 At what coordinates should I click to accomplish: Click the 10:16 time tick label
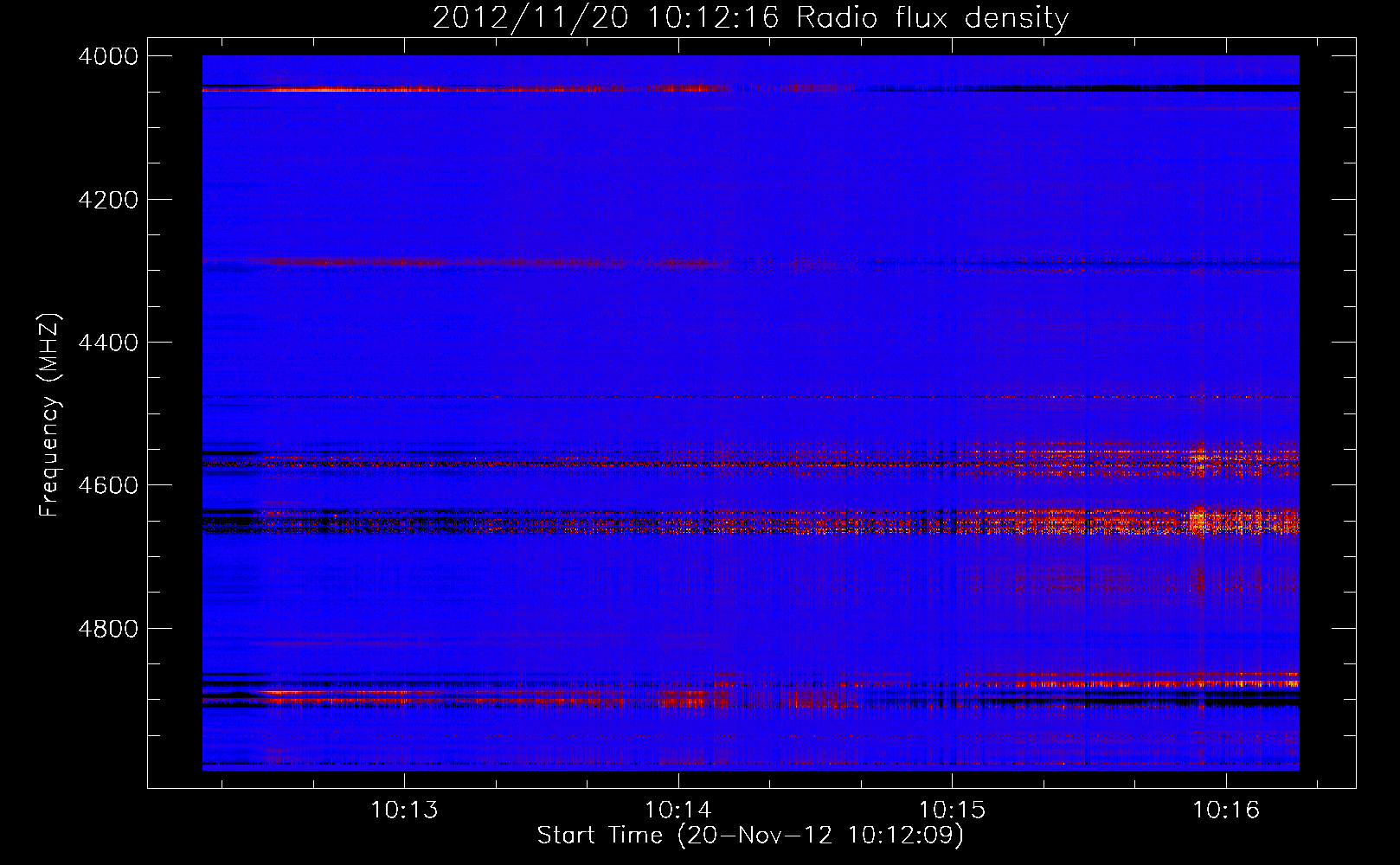[1226, 811]
